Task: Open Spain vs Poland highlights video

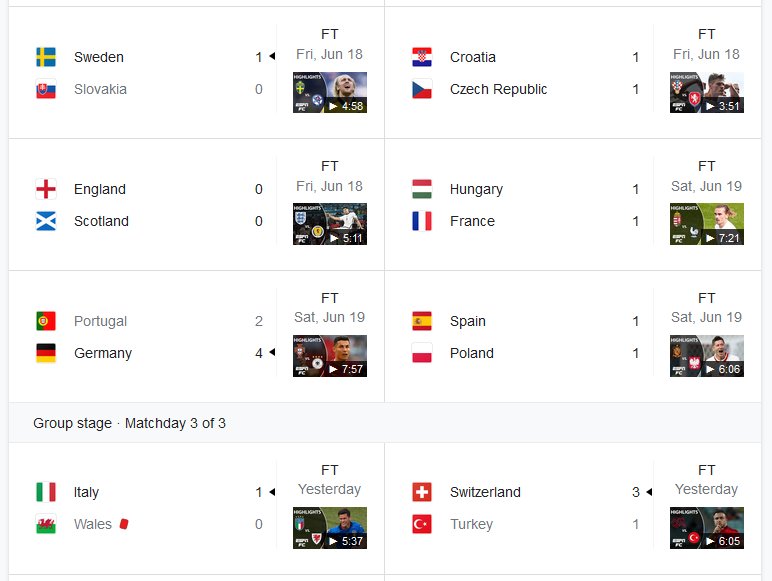Action: pyautogui.click(x=707, y=356)
